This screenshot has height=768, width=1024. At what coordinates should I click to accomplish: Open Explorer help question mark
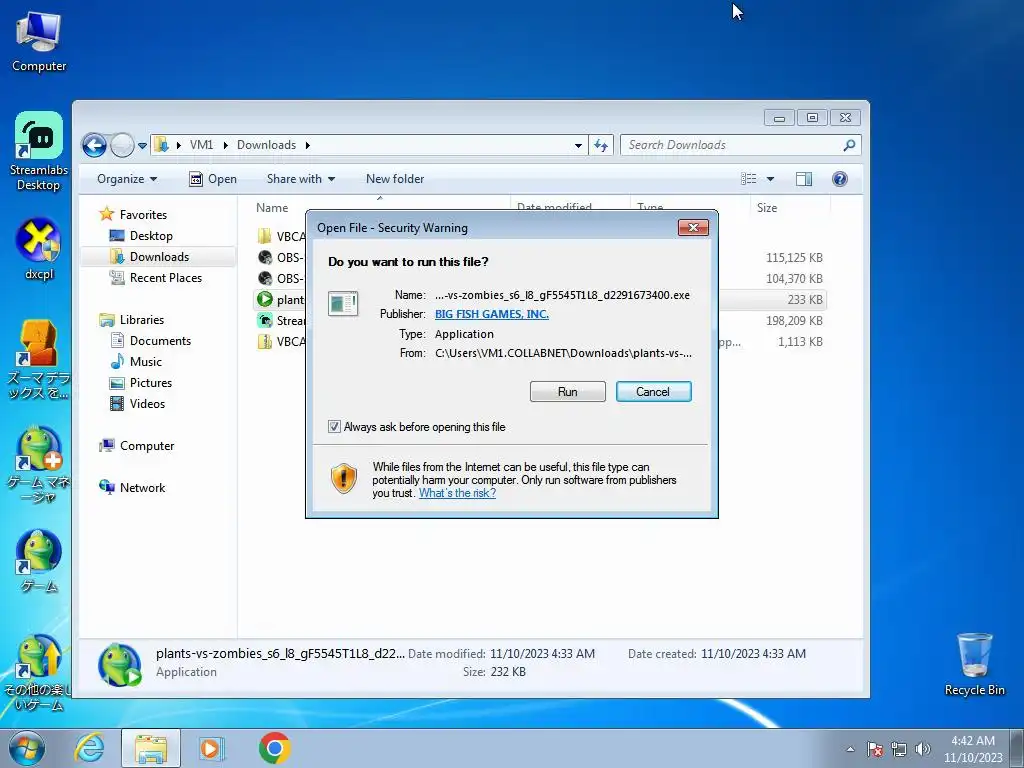point(840,179)
